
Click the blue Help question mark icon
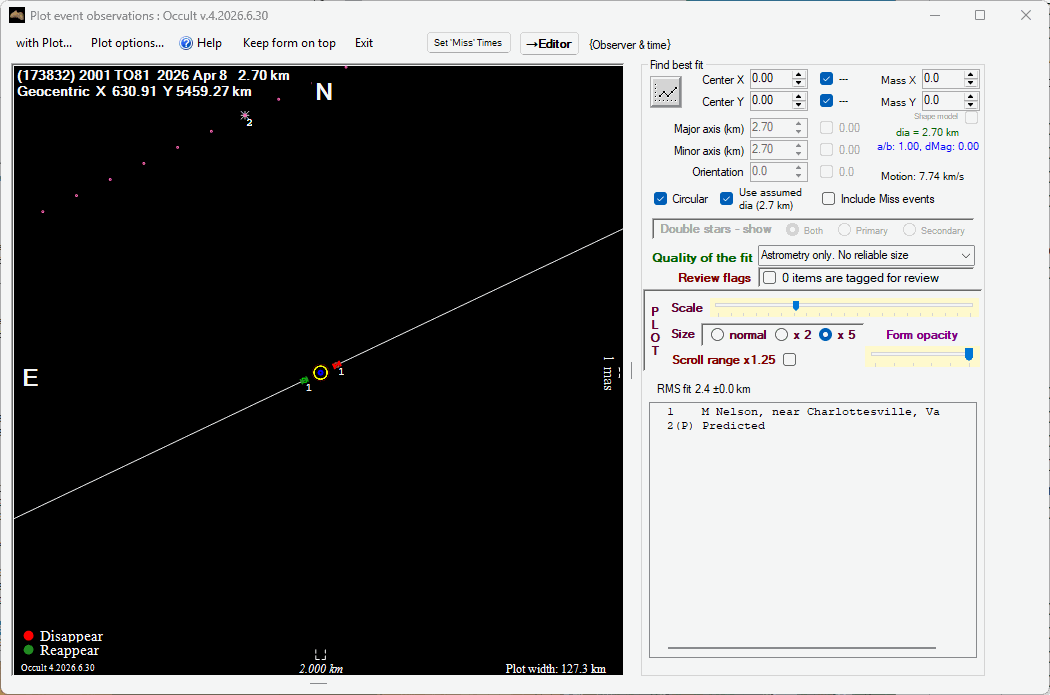(185, 44)
